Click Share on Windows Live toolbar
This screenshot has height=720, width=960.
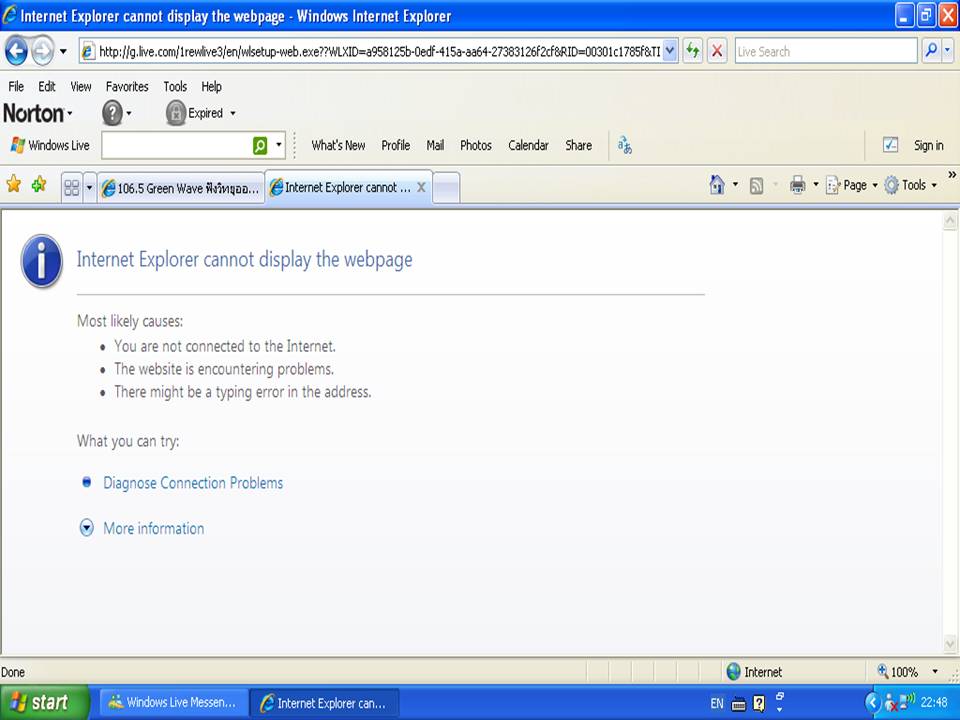pyautogui.click(x=579, y=145)
